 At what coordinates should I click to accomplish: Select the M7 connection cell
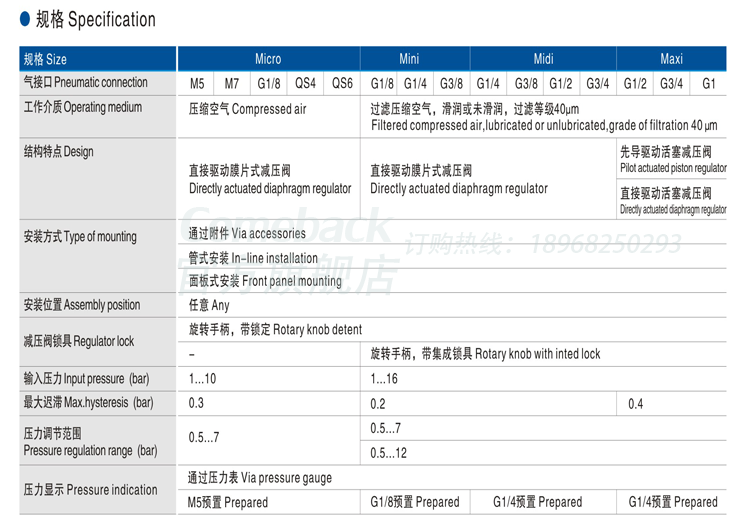[232, 84]
